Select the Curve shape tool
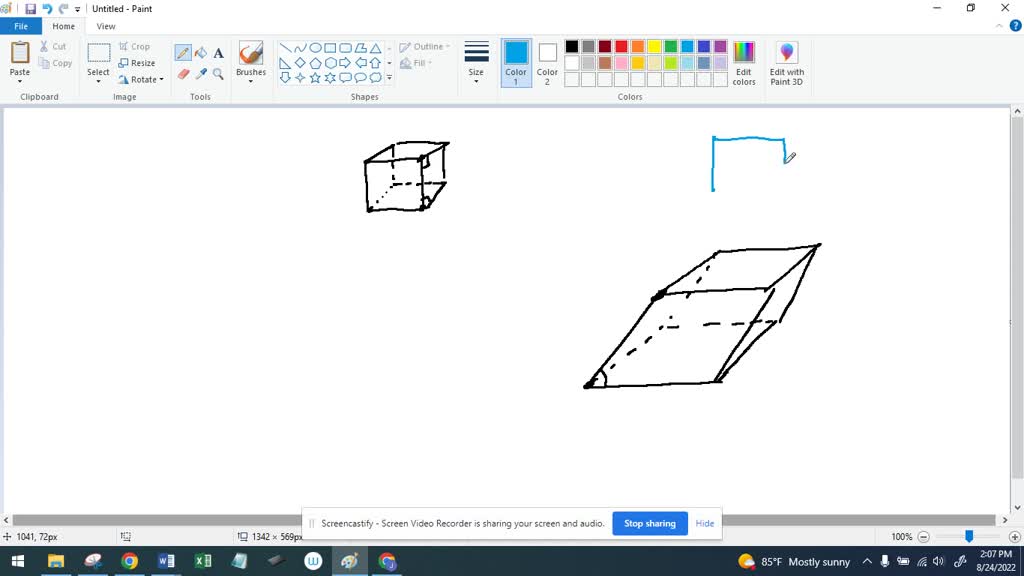 click(301, 47)
